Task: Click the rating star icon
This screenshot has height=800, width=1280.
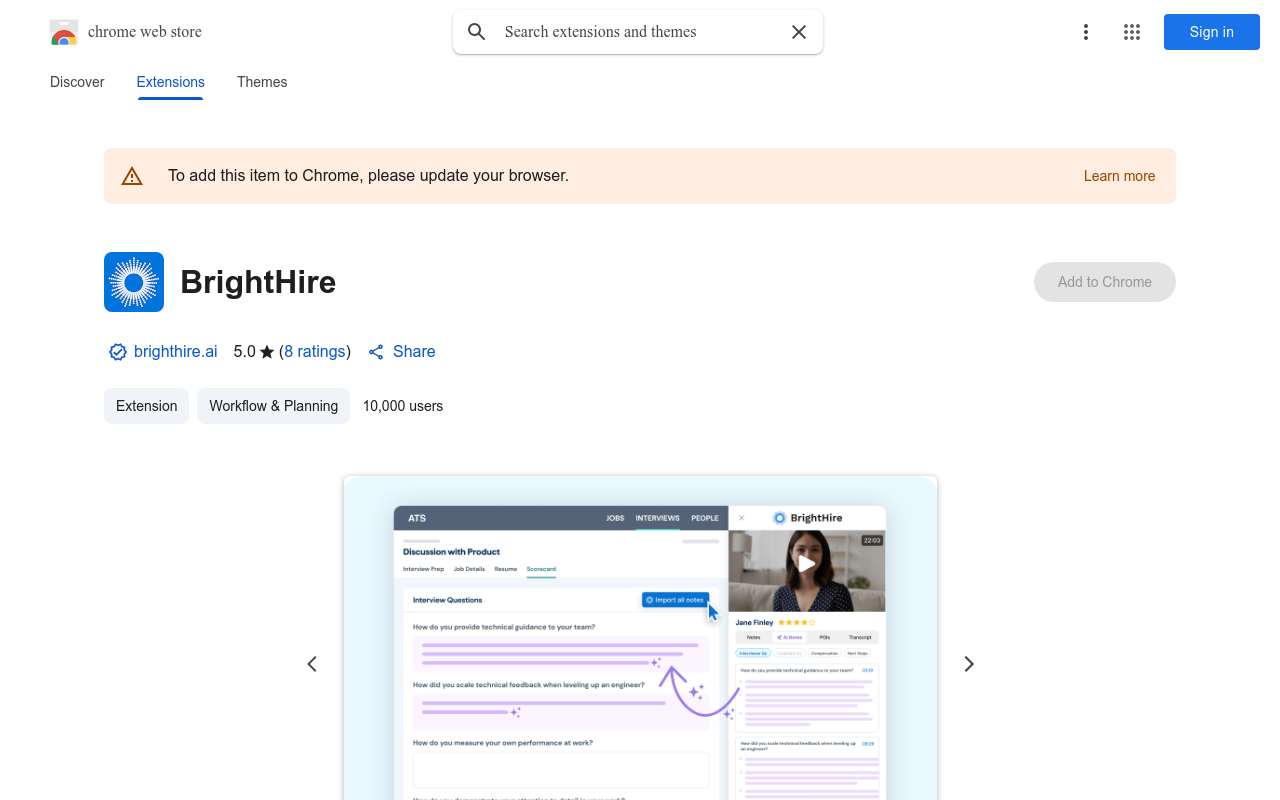Action: (x=267, y=352)
